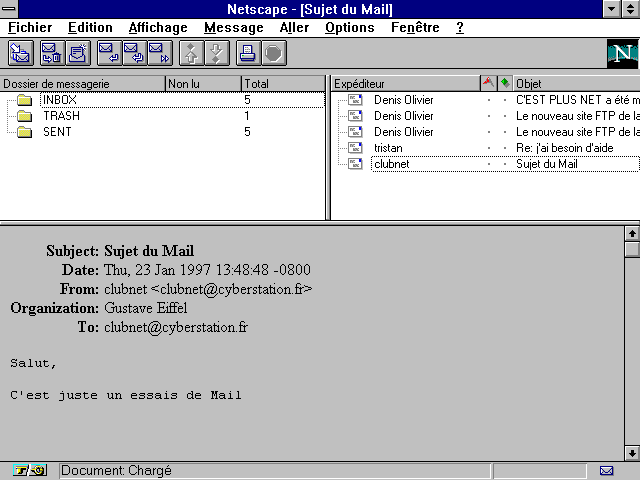This screenshot has height=480, width=640.
Task: Select the SENT folder row
Action: click(163, 132)
